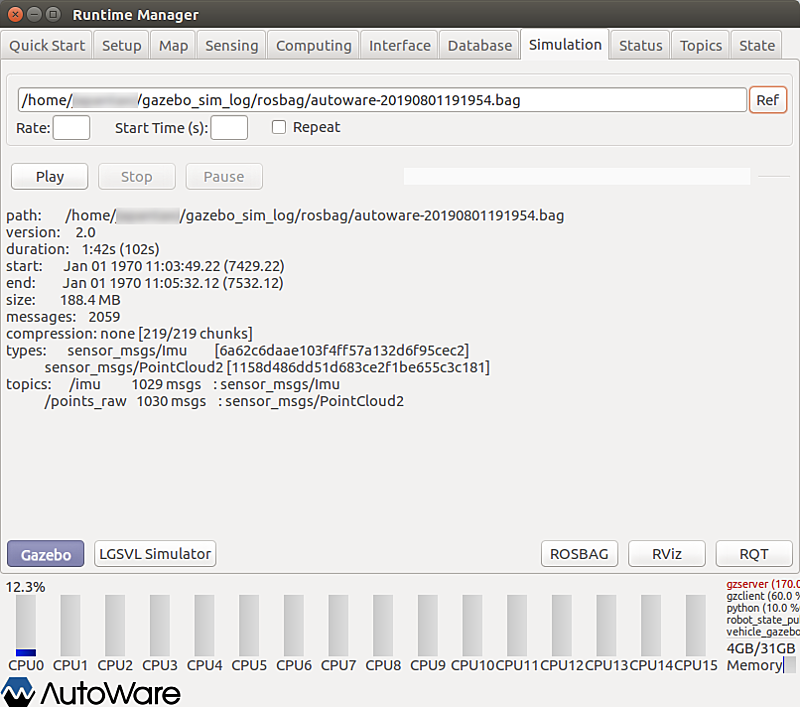This screenshot has width=800, height=707.
Task: Open the State tab
Action: pyautogui.click(x=757, y=45)
